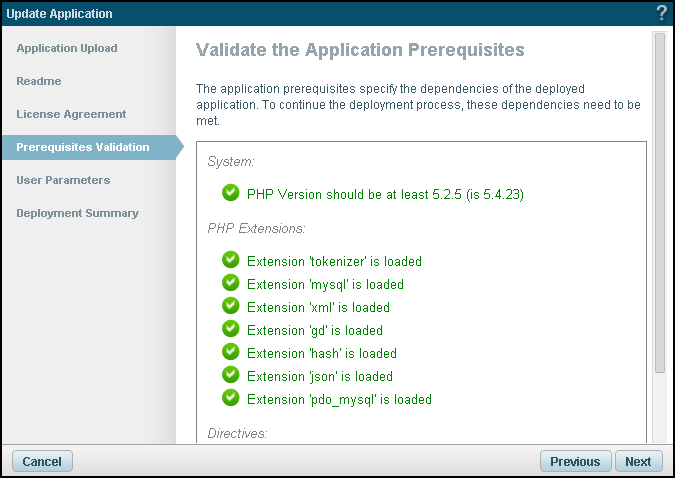This screenshot has height=478, width=675.
Task: Open the Deployment Summary step
Action: point(77,213)
